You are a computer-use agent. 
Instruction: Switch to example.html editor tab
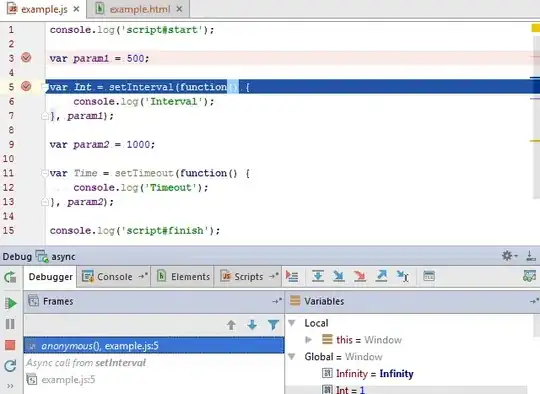(138, 9)
